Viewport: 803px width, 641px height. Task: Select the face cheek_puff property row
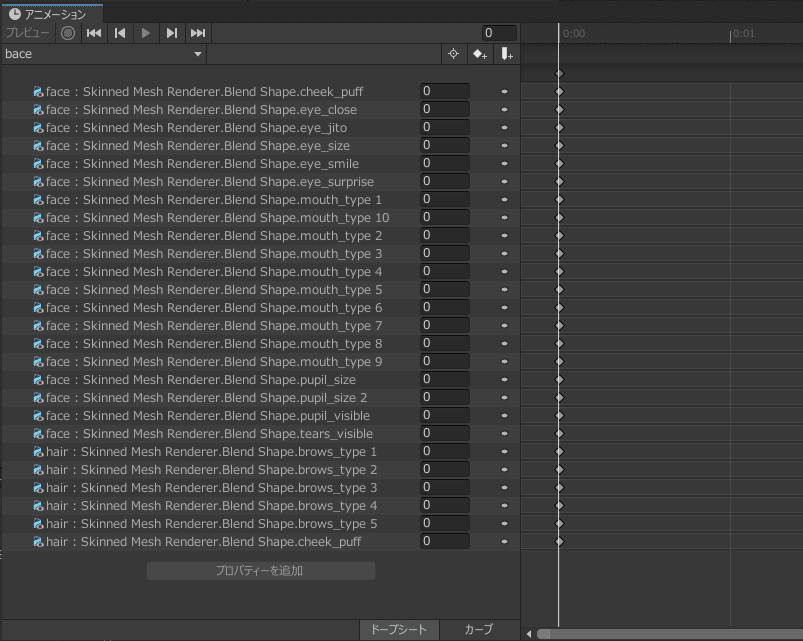click(260, 92)
